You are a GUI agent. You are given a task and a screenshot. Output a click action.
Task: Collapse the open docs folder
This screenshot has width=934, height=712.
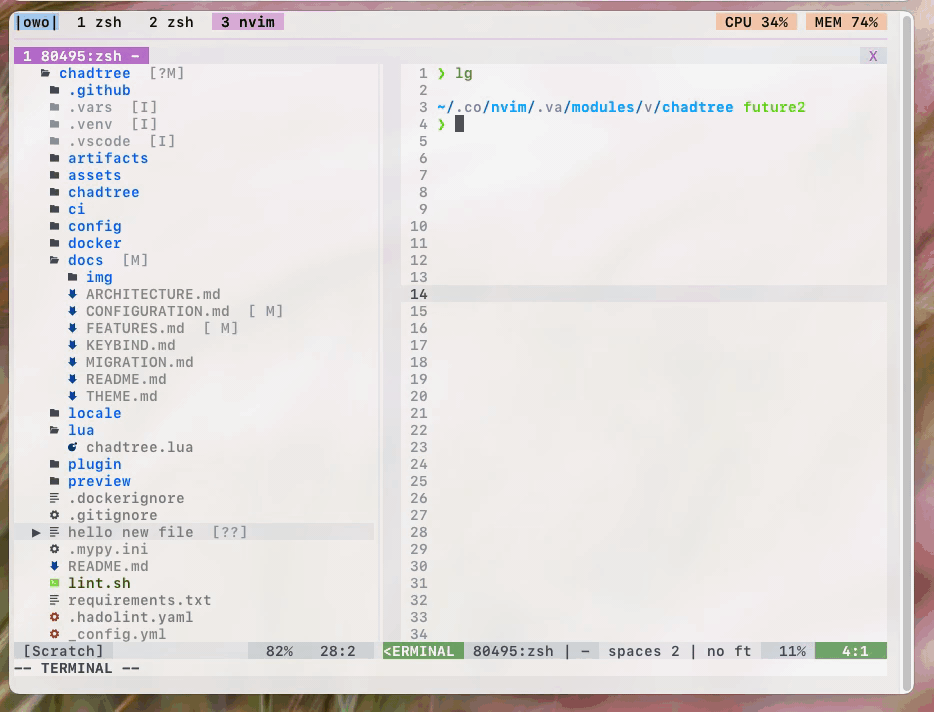point(55,260)
